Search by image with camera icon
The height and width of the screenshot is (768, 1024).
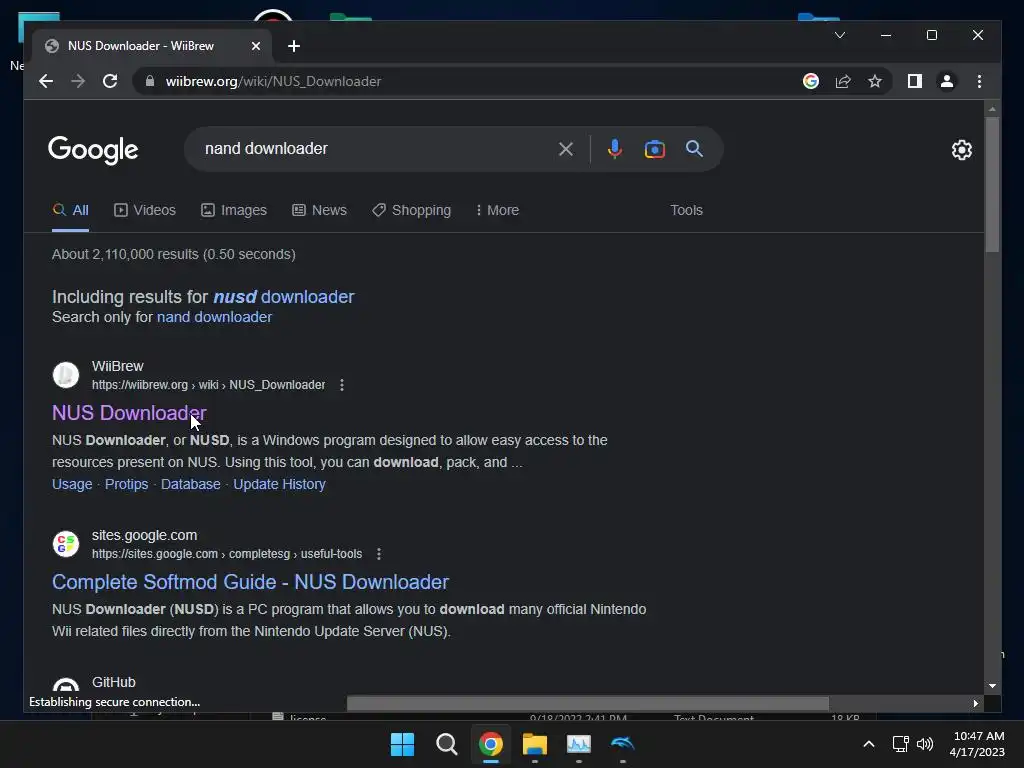[x=654, y=149]
